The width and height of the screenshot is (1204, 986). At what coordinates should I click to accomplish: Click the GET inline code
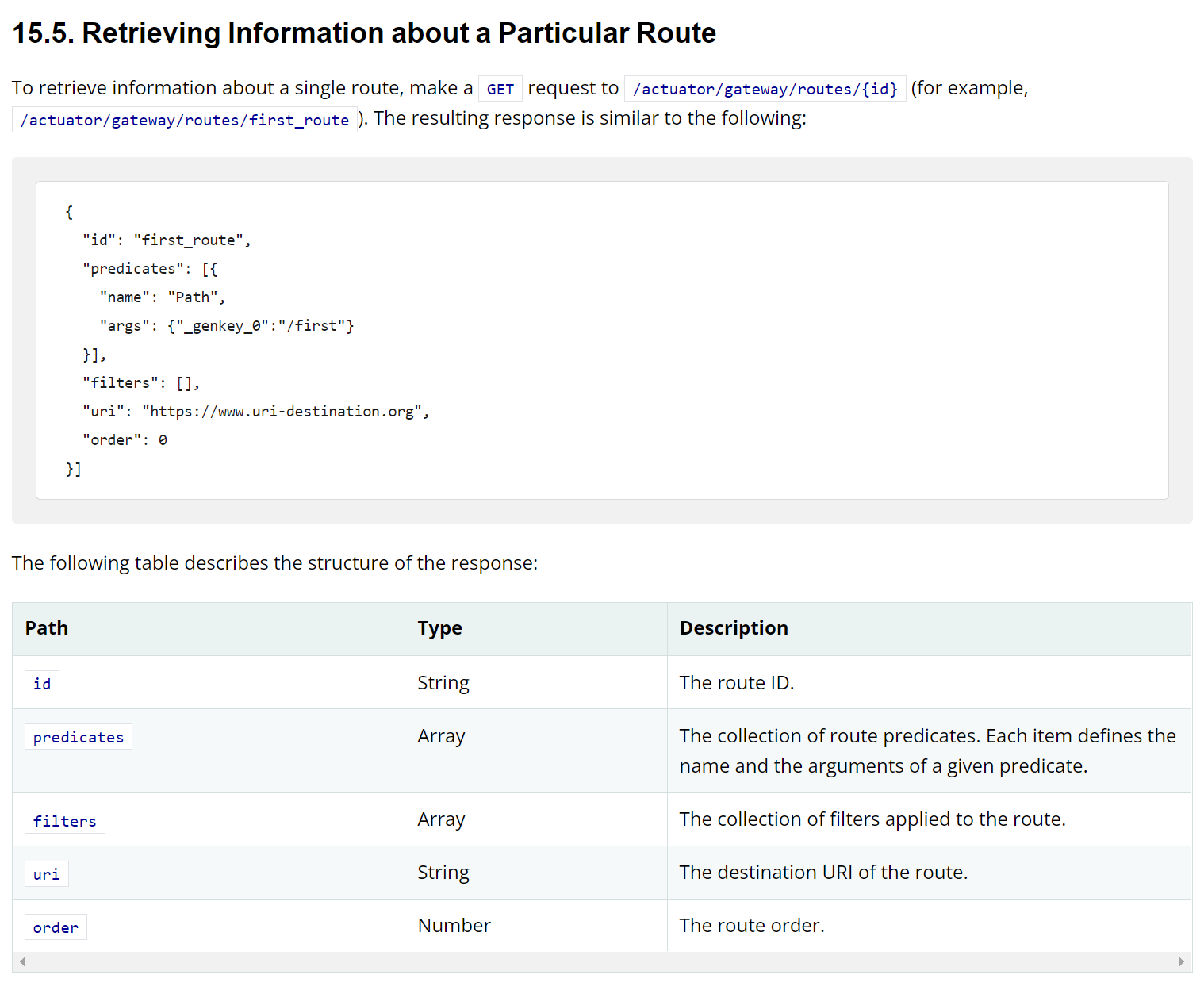(500, 89)
